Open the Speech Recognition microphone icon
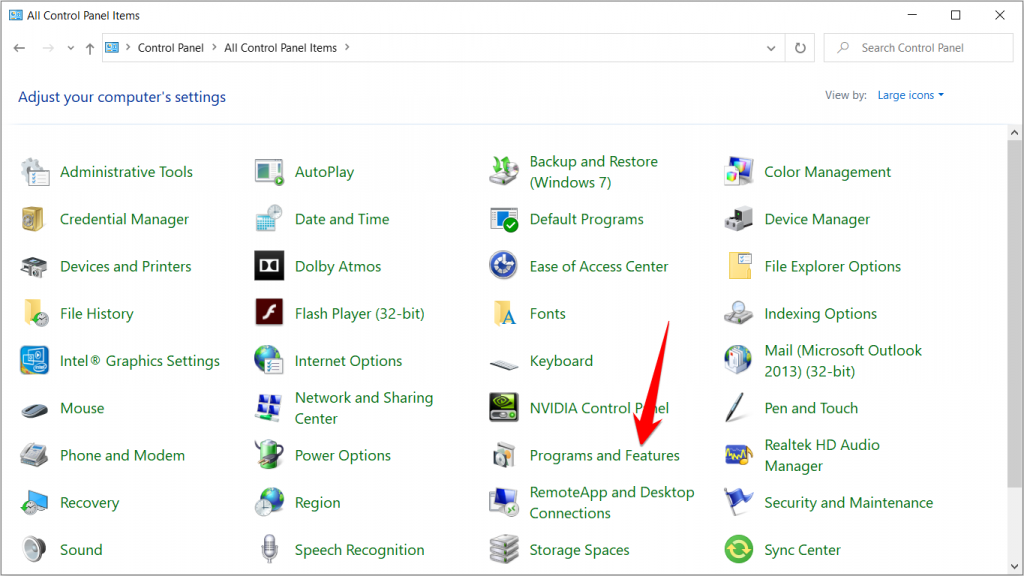 pyautogui.click(x=269, y=549)
